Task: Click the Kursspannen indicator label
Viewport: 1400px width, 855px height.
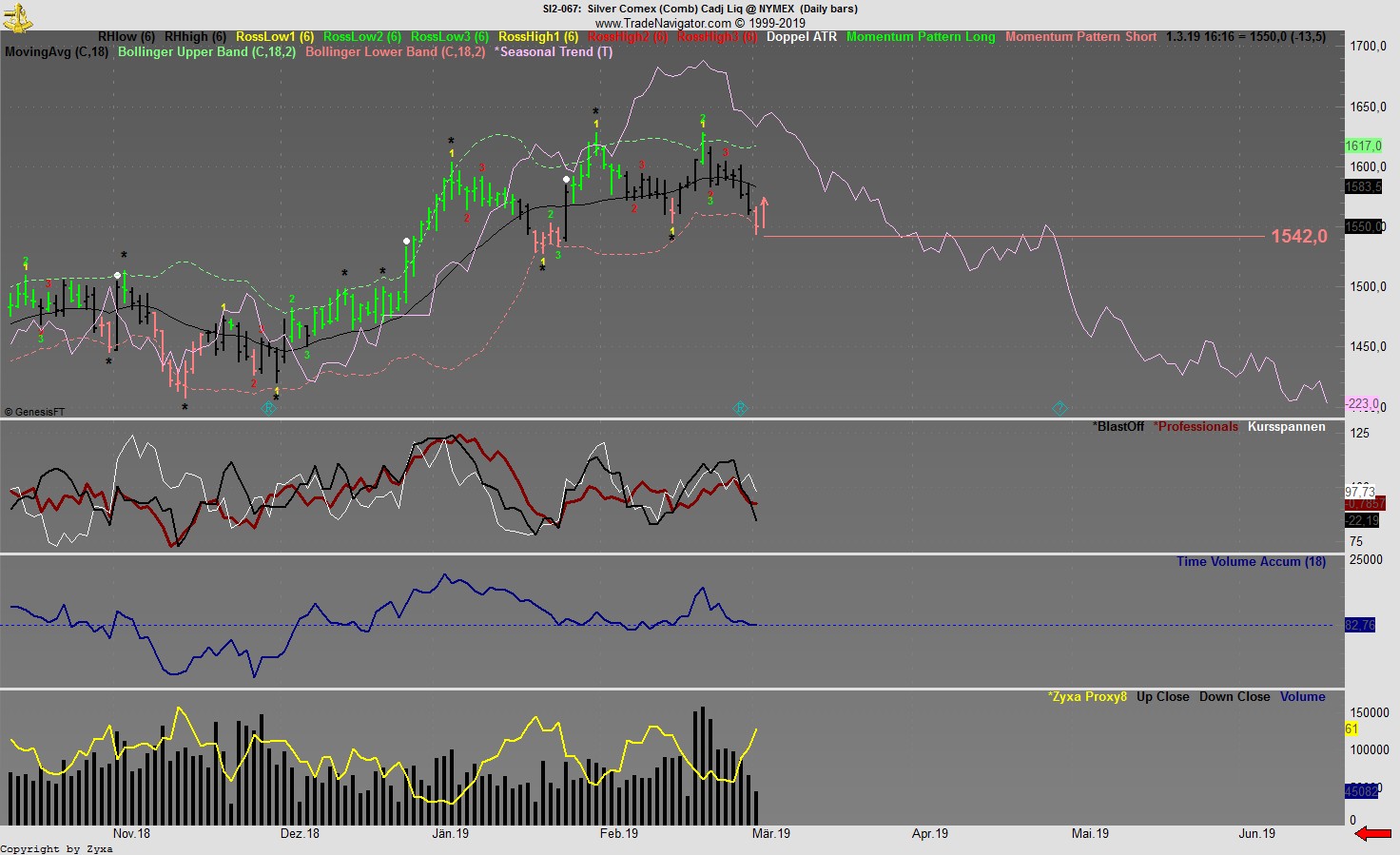Action: (x=1287, y=427)
